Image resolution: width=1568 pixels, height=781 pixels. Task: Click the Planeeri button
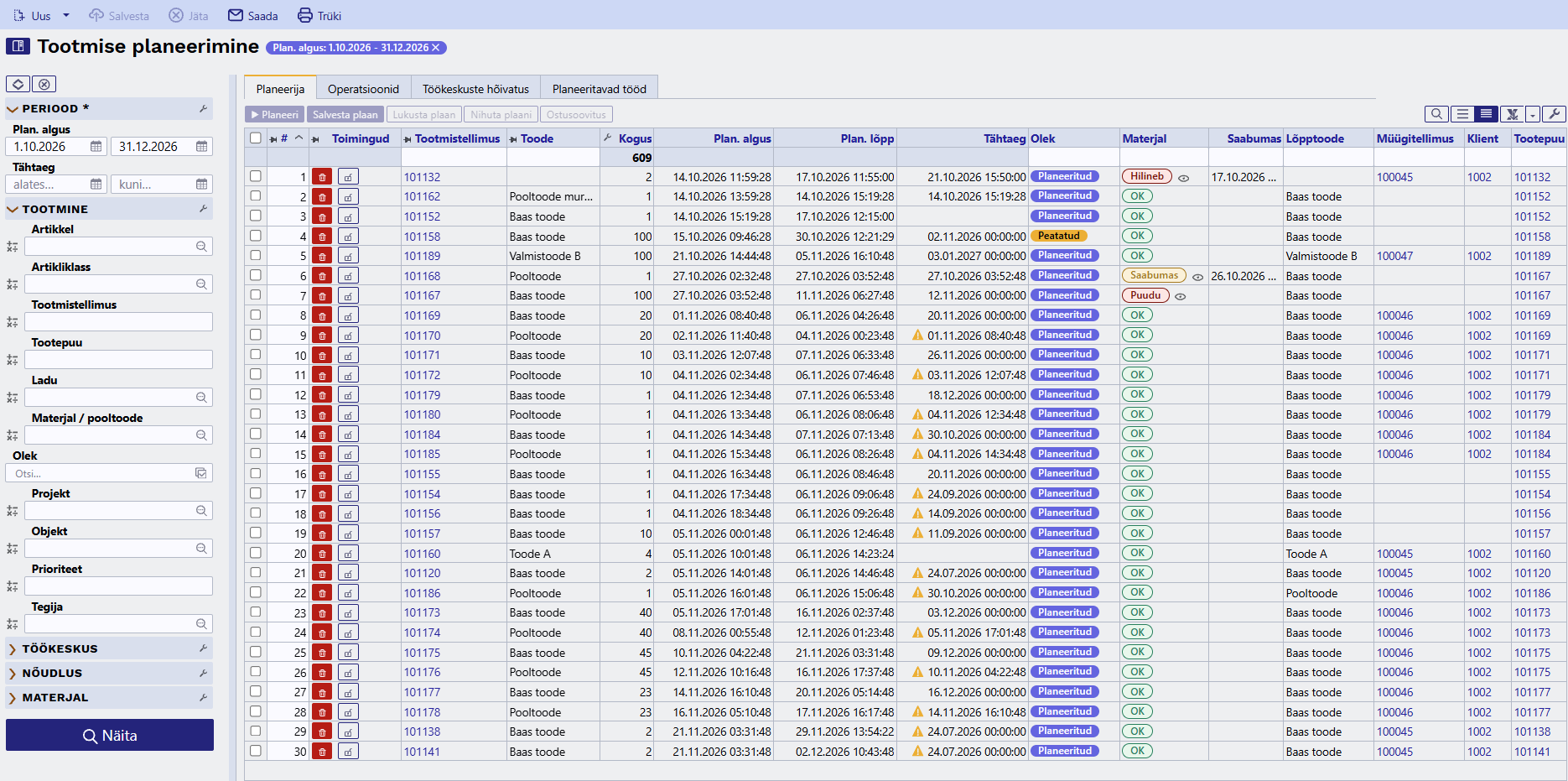[x=274, y=114]
